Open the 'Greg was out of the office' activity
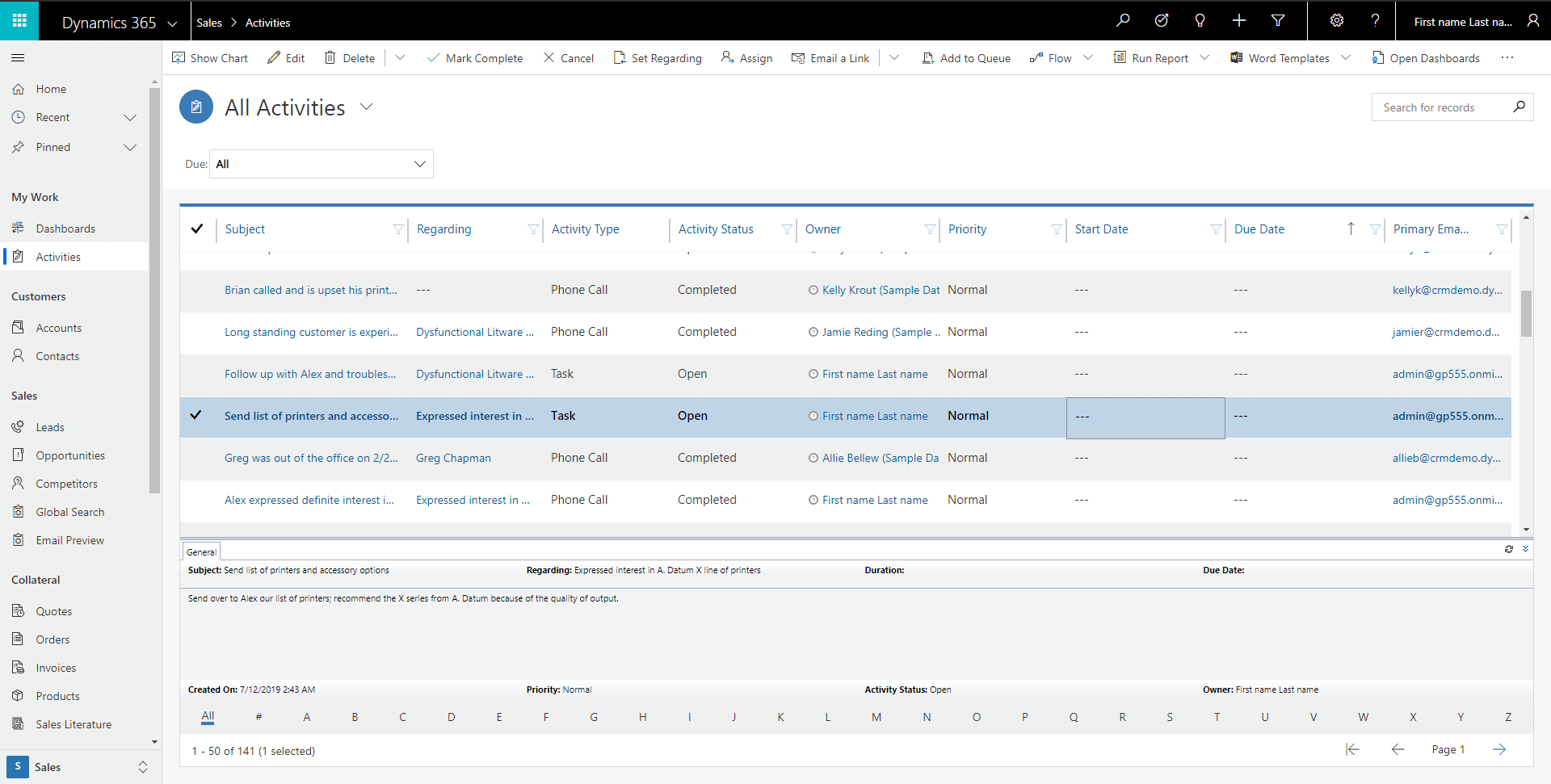 coord(310,458)
